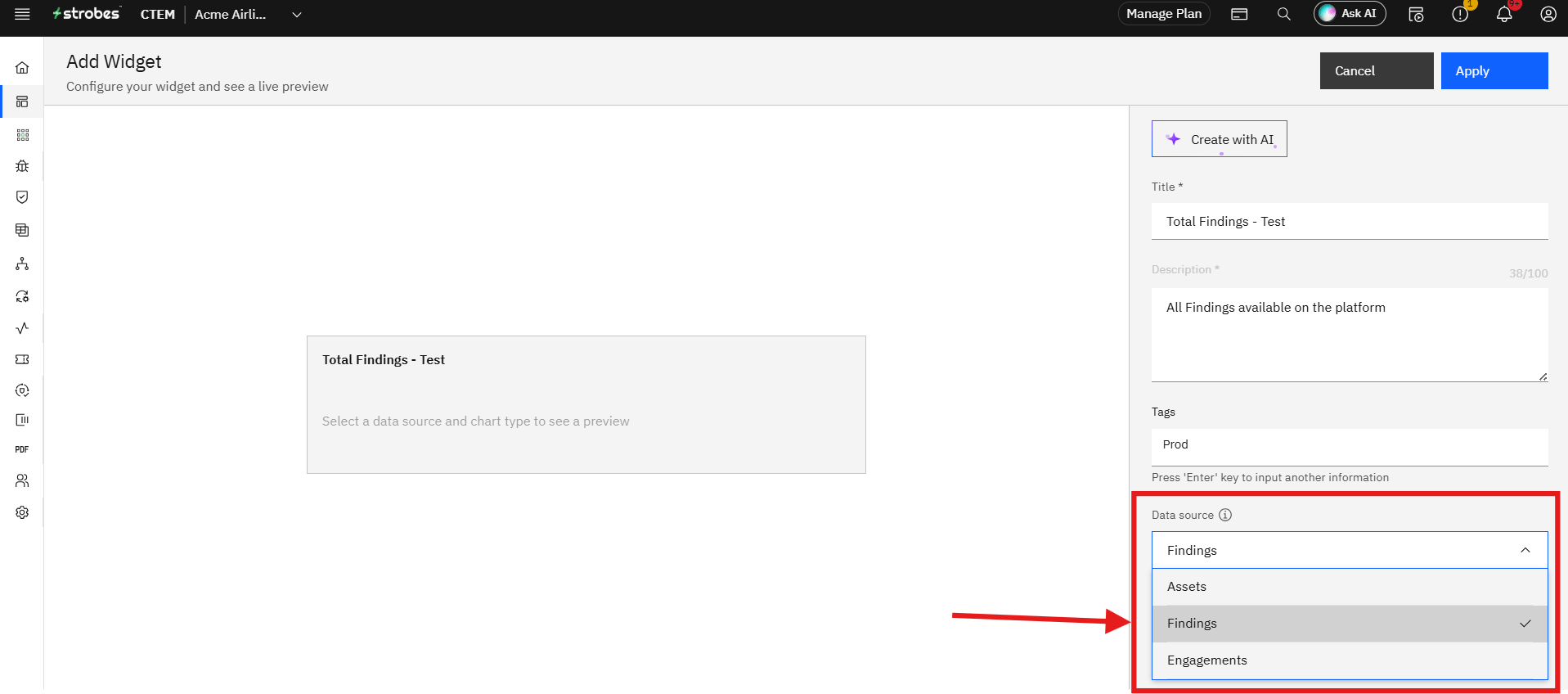Click Create with AI button

[x=1219, y=139]
